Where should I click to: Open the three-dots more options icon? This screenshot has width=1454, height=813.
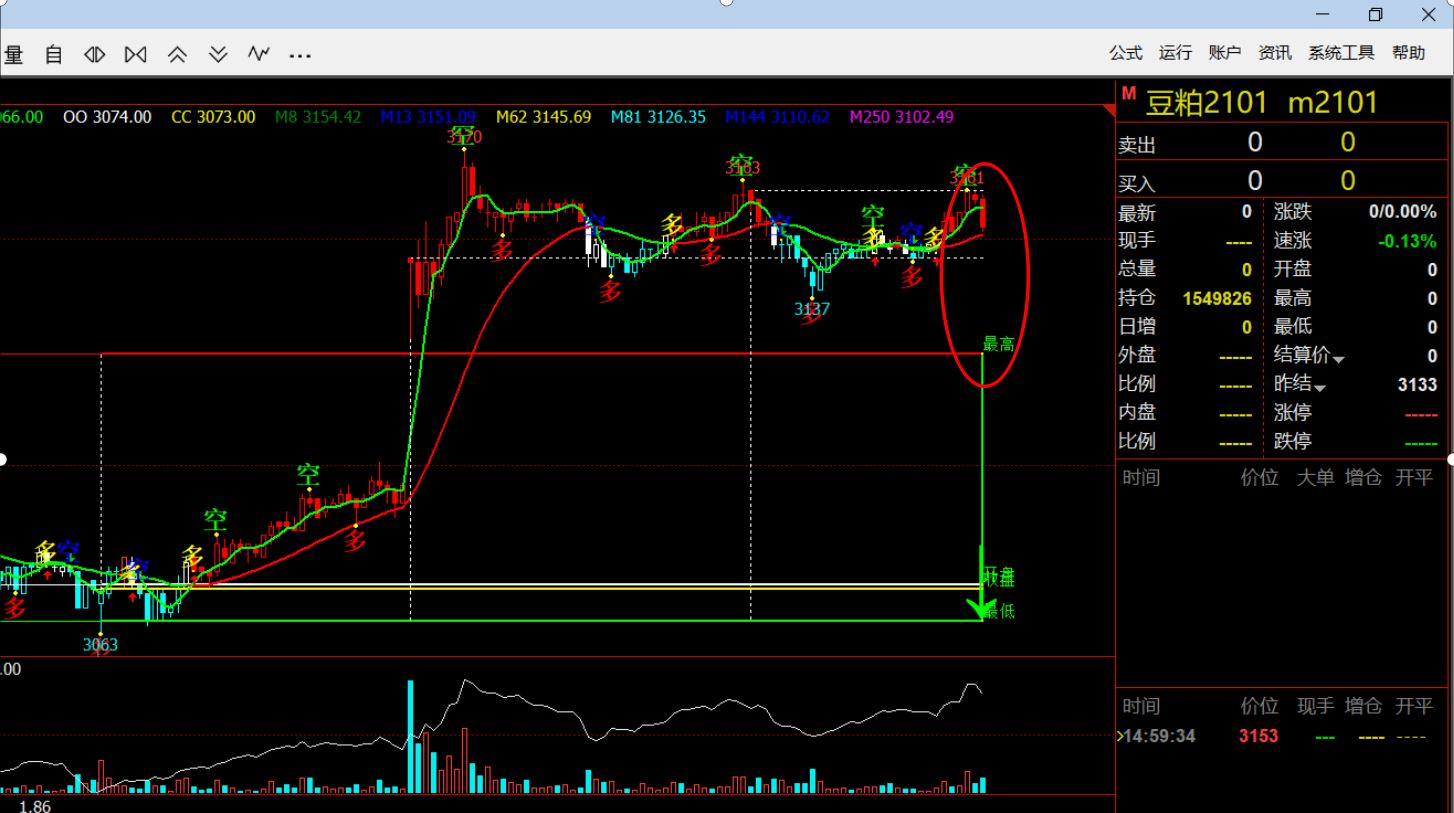pyautogui.click(x=300, y=56)
